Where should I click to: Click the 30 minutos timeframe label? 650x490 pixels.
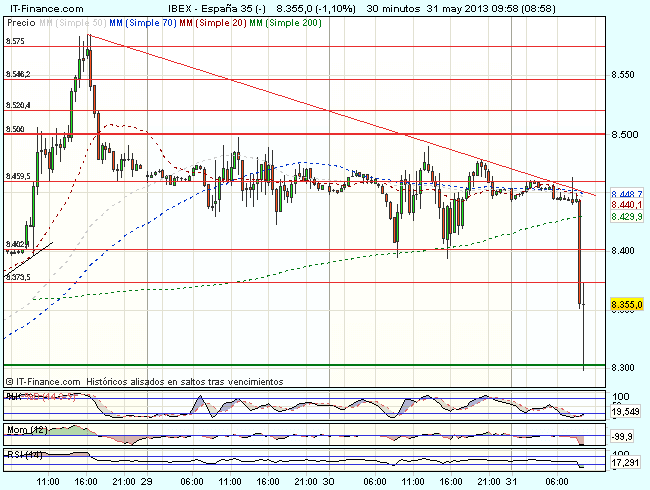tap(396, 7)
